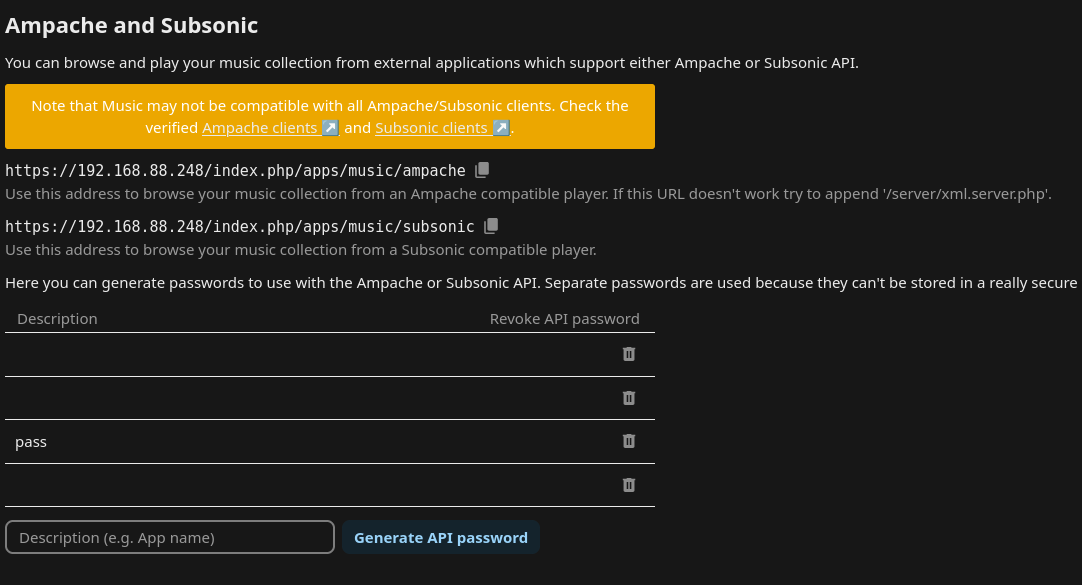Click external arrow icon after Subsonic clients
The width and height of the screenshot is (1082, 585).
click(x=501, y=128)
